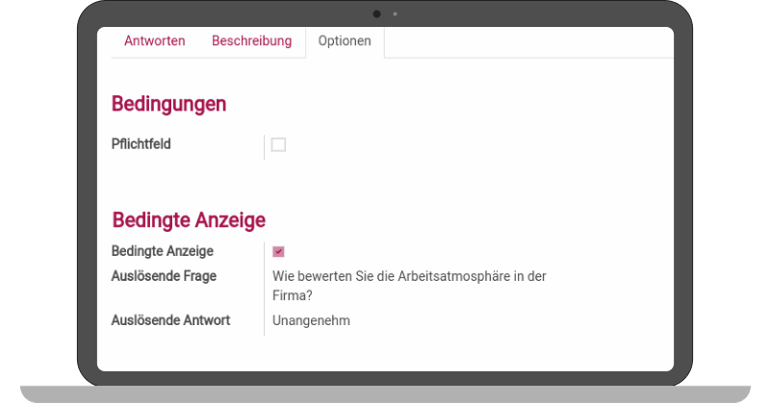Click the Auslösende Antwort label
This screenshot has height=404, width=770.
tap(171, 320)
